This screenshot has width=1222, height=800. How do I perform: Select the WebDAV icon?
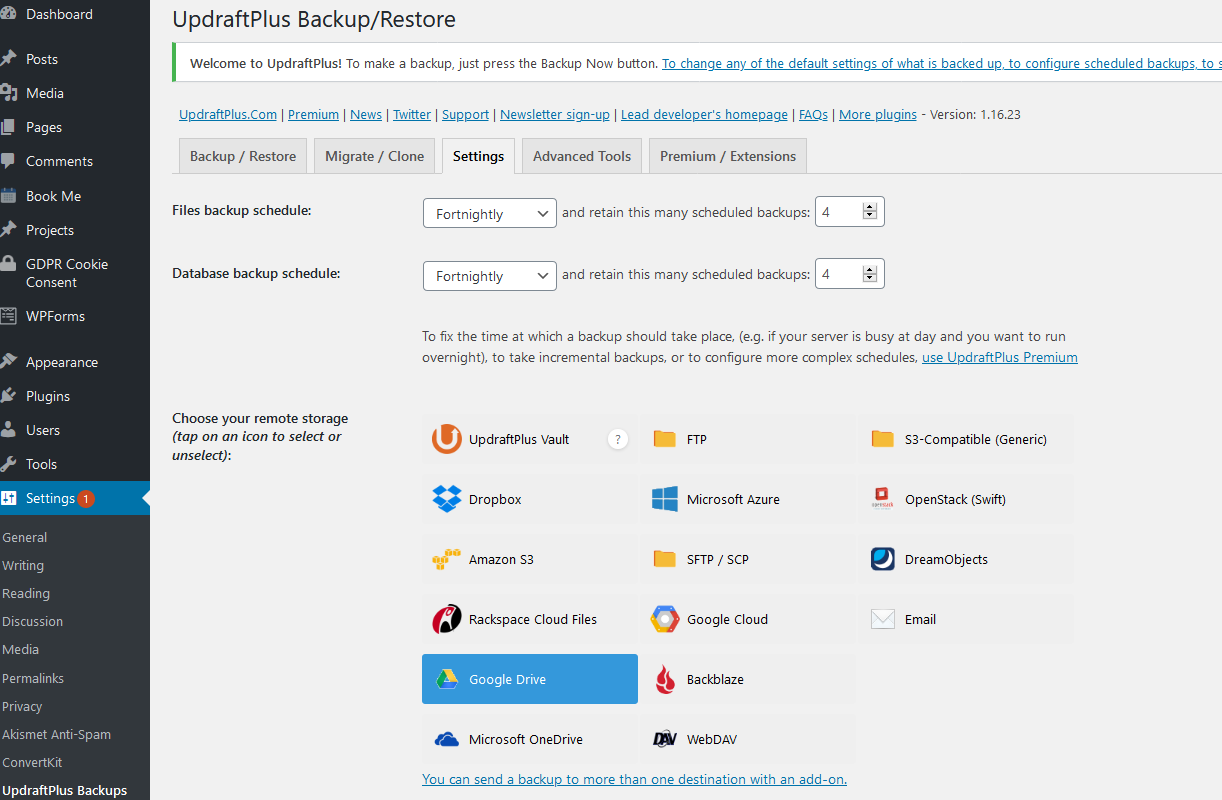pos(664,739)
